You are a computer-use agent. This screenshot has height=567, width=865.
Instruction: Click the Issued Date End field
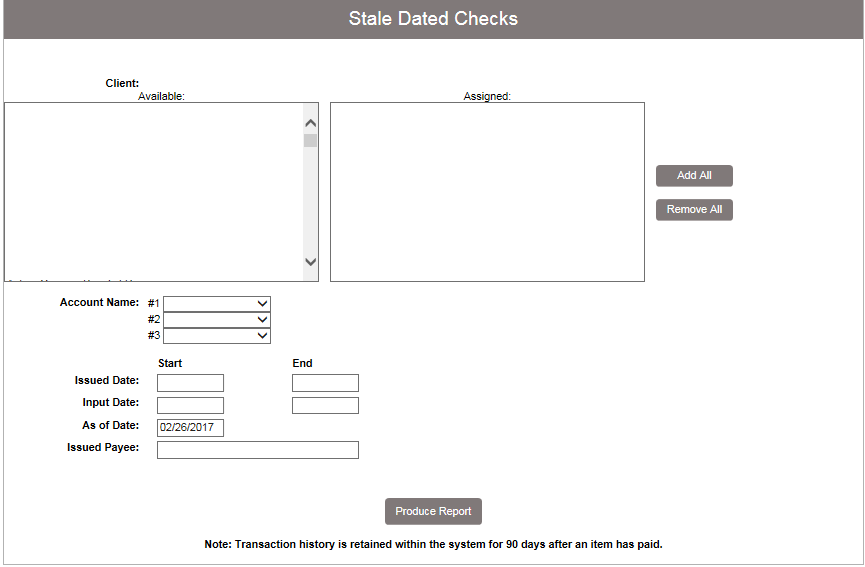point(325,383)
